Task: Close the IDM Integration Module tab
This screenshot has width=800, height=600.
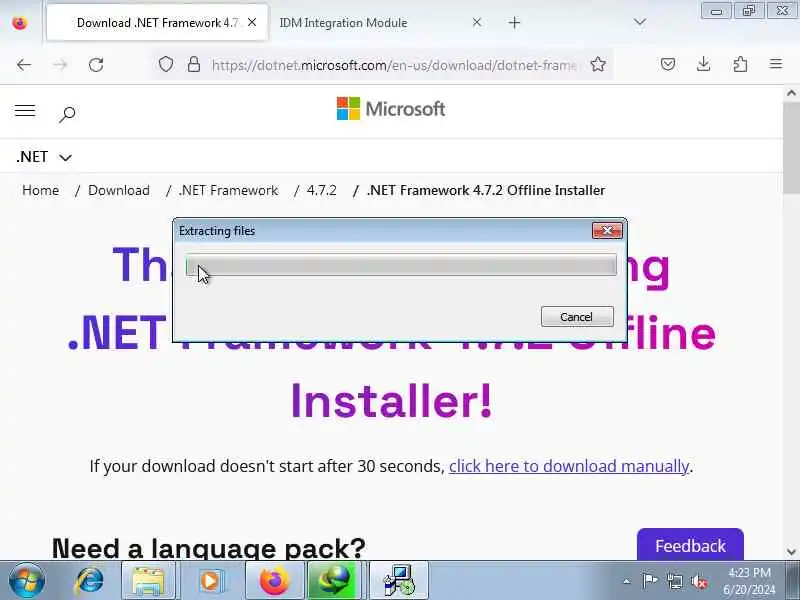Action: [477, 22]
